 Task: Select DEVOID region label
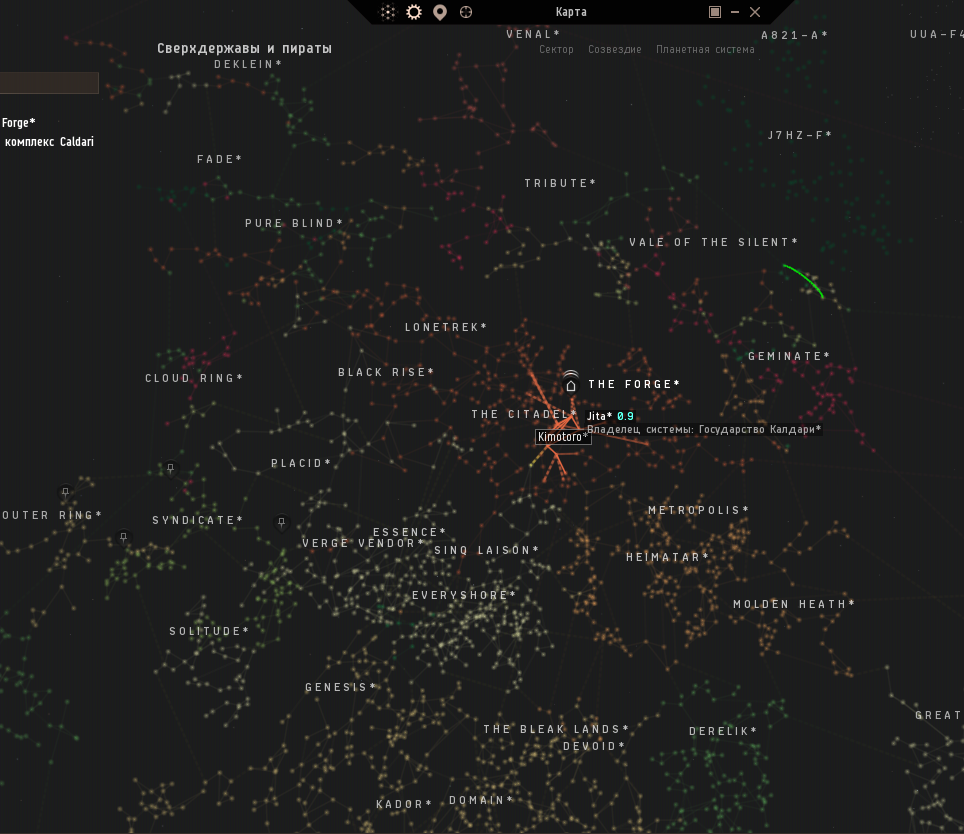(594, 746)
